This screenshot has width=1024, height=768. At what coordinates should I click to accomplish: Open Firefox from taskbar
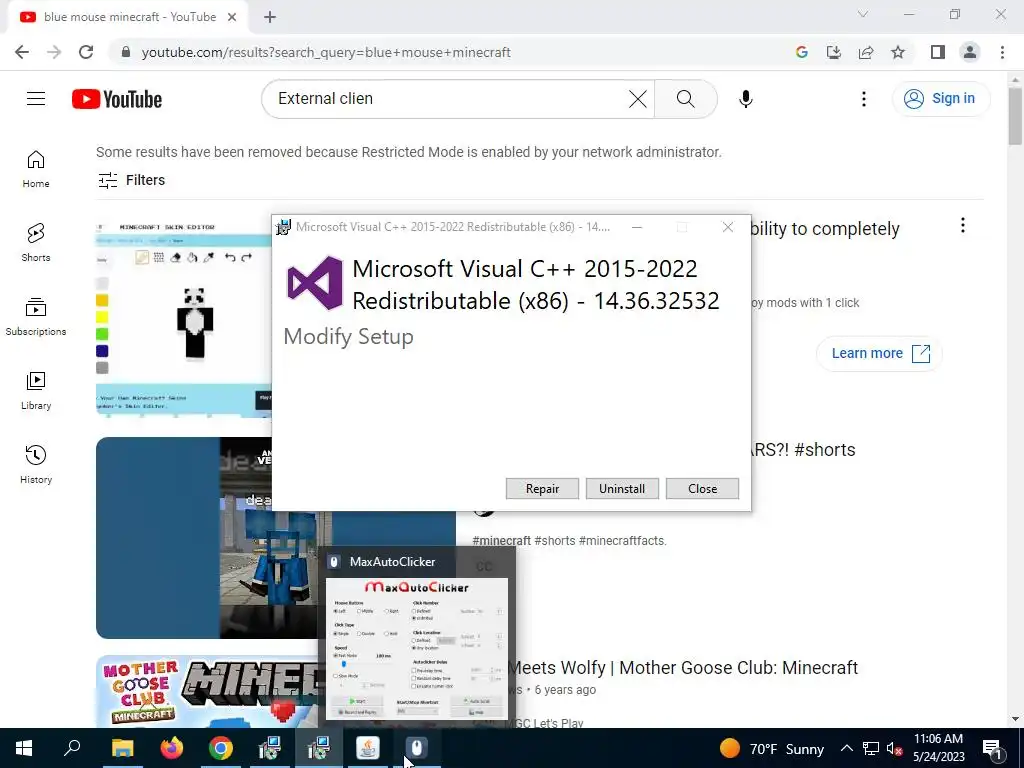[x=172, y=748]
